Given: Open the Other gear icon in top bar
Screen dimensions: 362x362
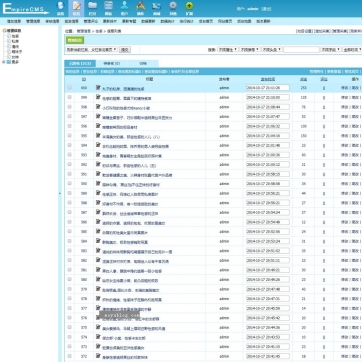Looking at the screenshot, I should click(173, 8).
